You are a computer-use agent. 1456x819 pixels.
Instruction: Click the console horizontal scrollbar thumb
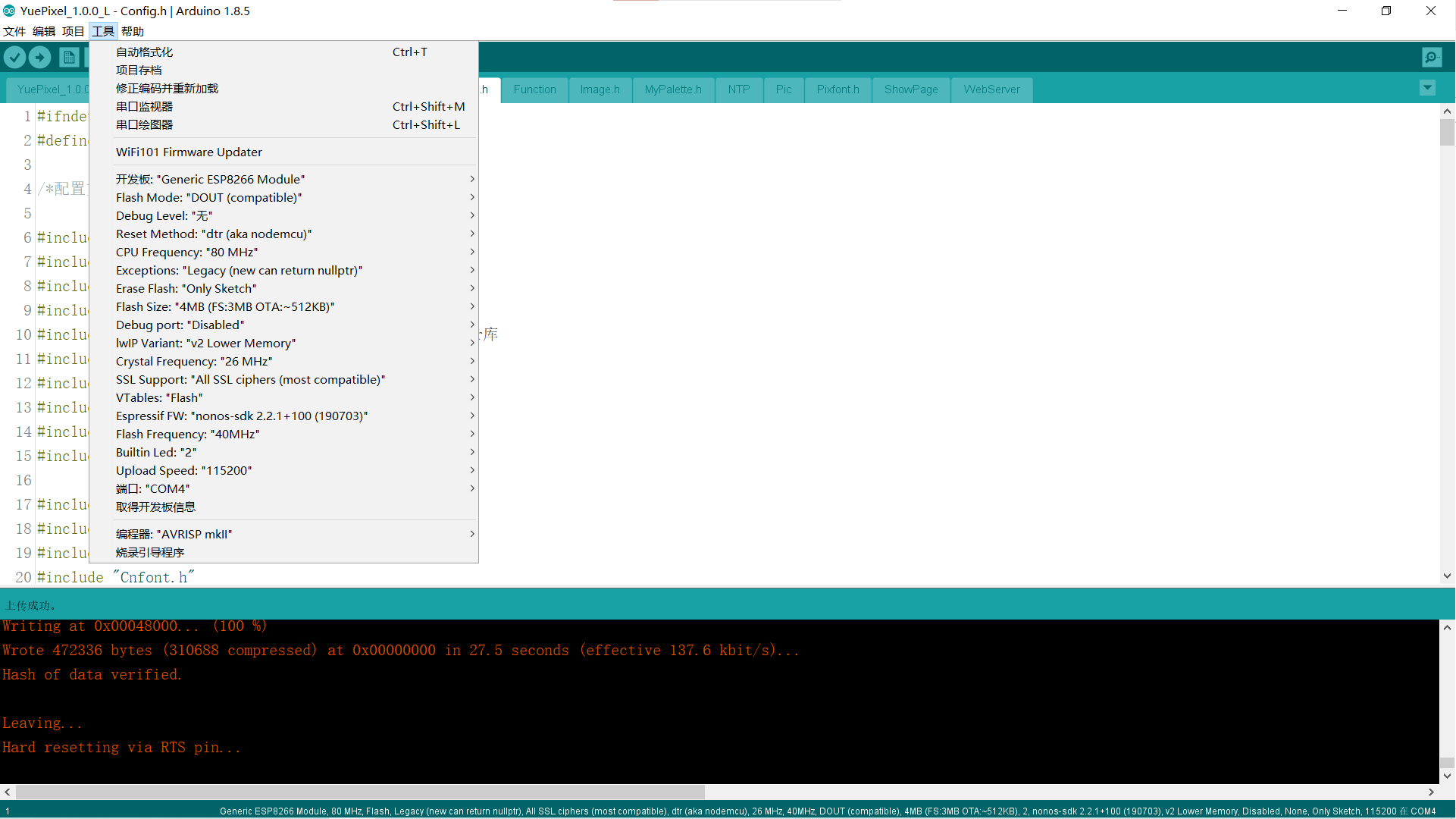[x=360, y=792]
